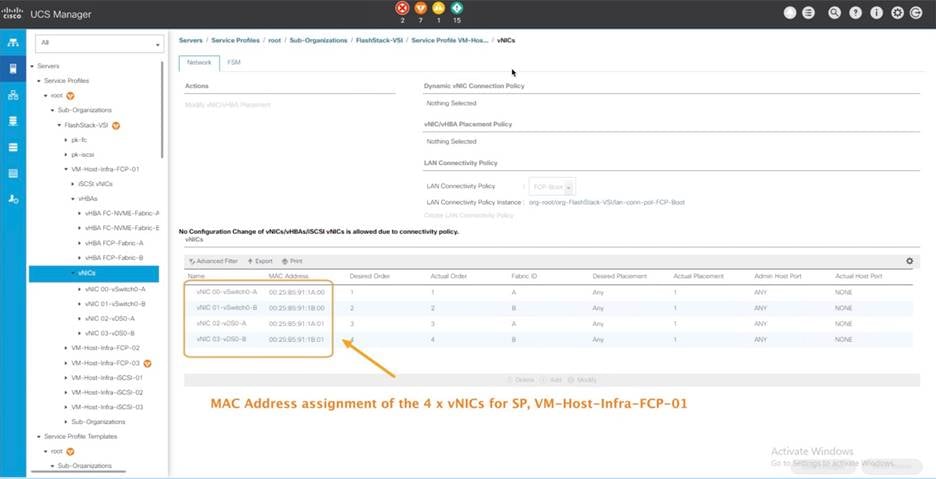The height and width of the screenshot is (479, 936).
Task: Click Servers in breadcrumb
Action: pyautogui.click(x=190, y=41)
